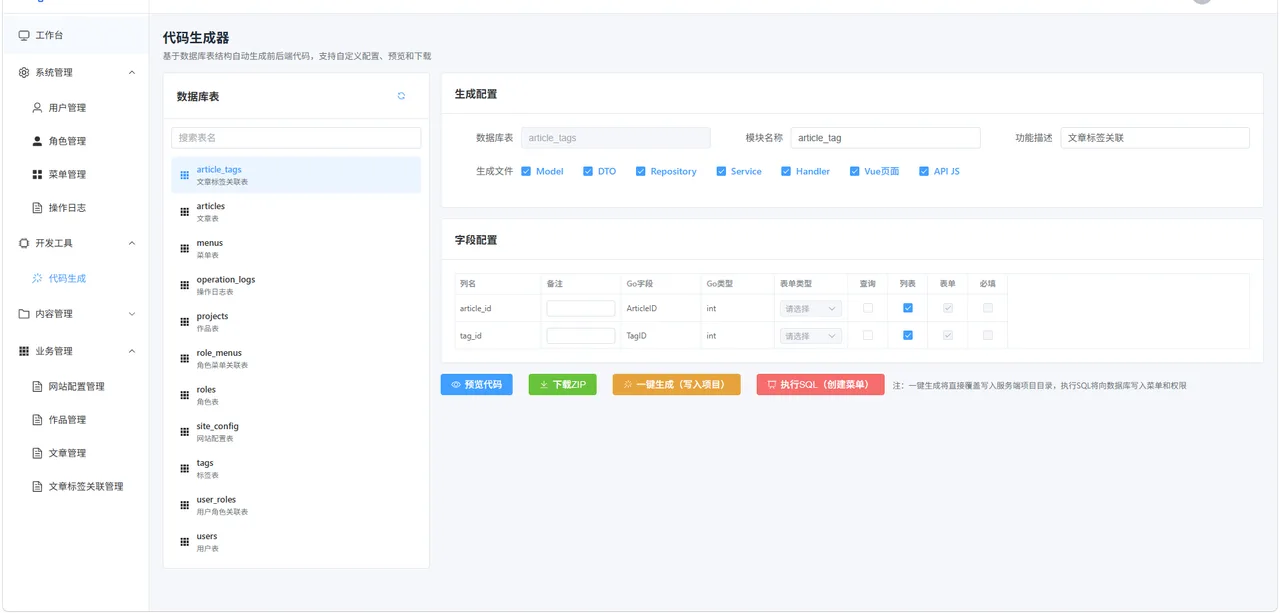
Task: Click the refresh icon beside 数据库表
Action: click(401, 96)
